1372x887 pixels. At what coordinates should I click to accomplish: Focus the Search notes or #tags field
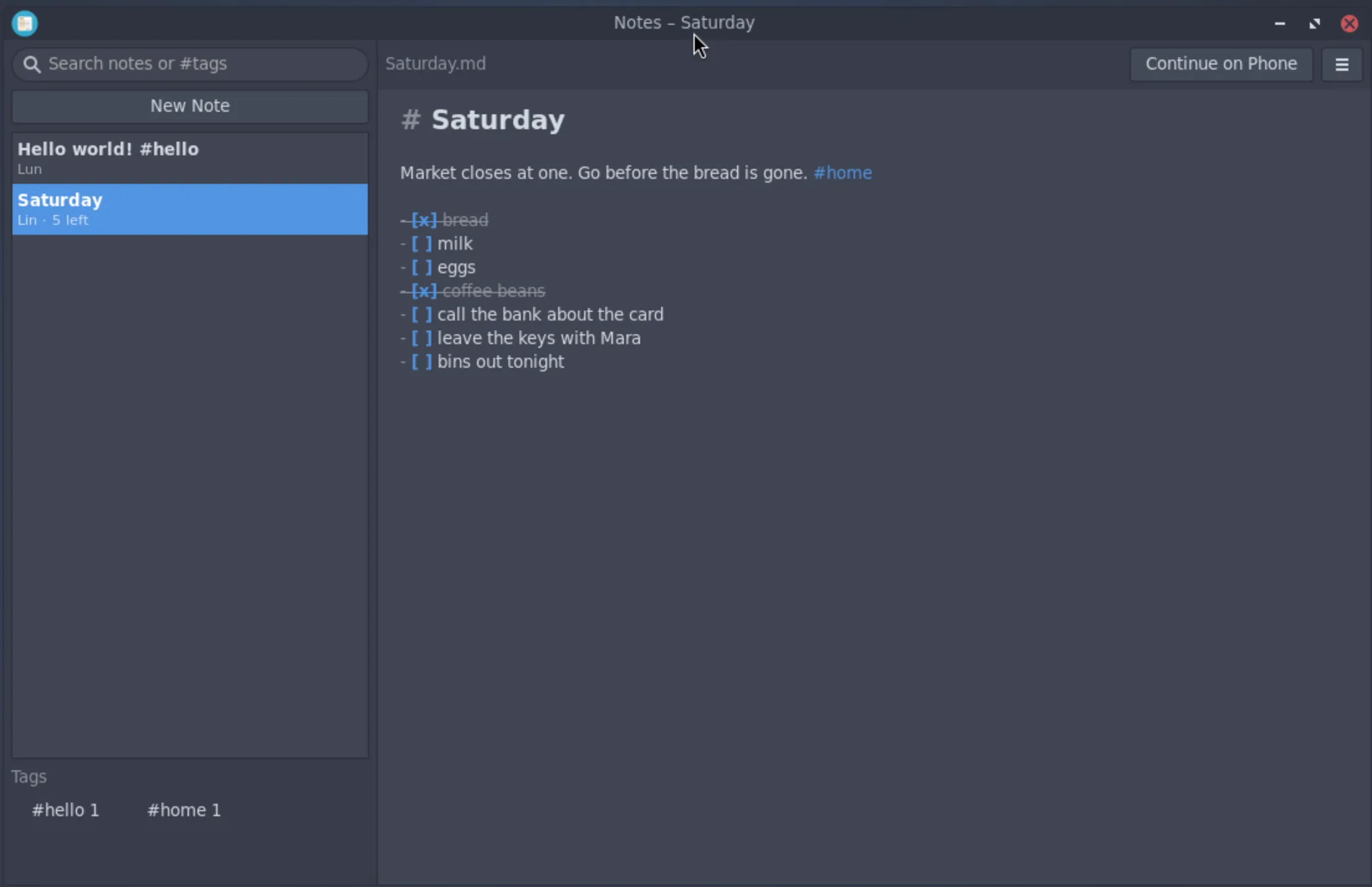coord(190,64)
